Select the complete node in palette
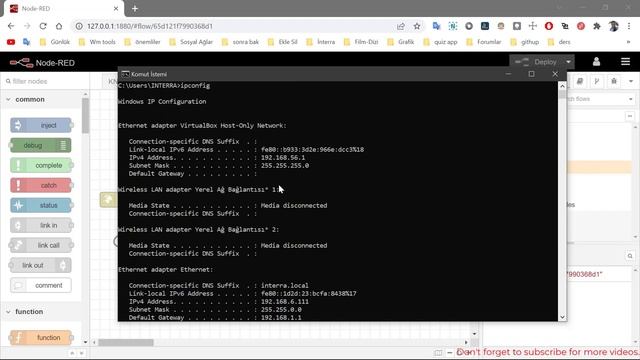640x360 pixels. (x=41, y=165)
